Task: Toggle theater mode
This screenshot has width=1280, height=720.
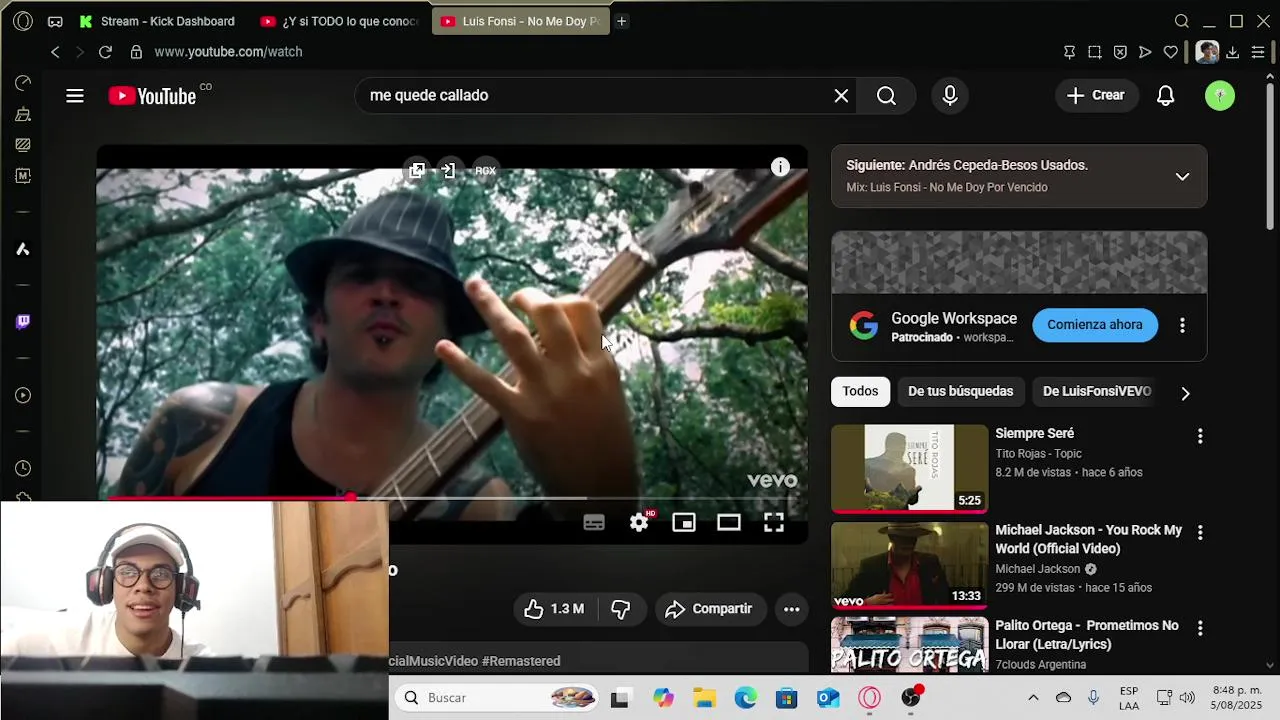Action: point(729,523)
